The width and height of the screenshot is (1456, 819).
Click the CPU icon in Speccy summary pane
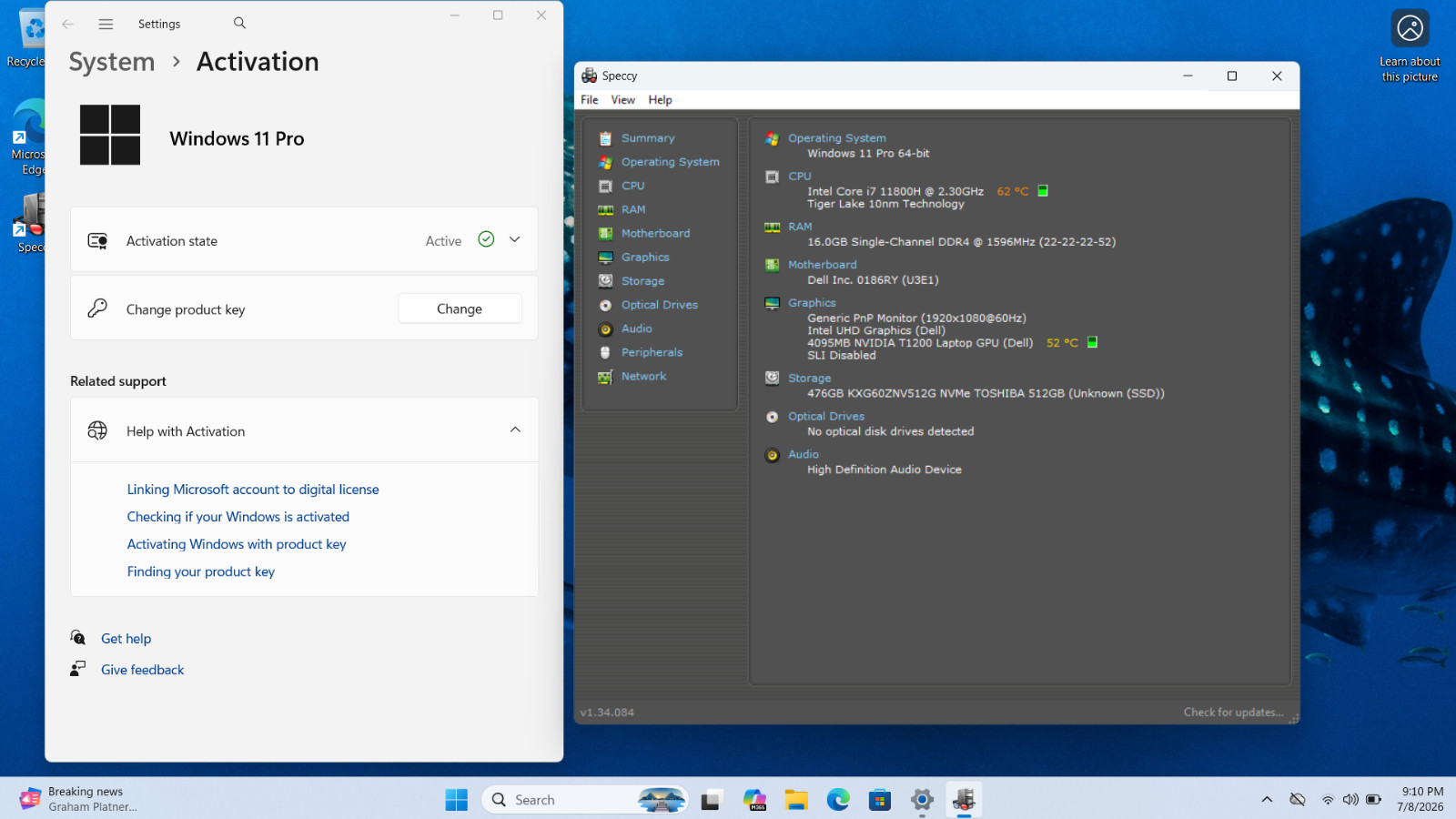coord(772,177)
